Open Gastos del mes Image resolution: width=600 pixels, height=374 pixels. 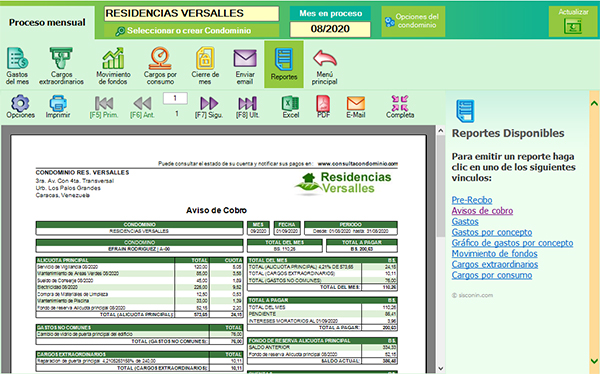coord(17,65)
